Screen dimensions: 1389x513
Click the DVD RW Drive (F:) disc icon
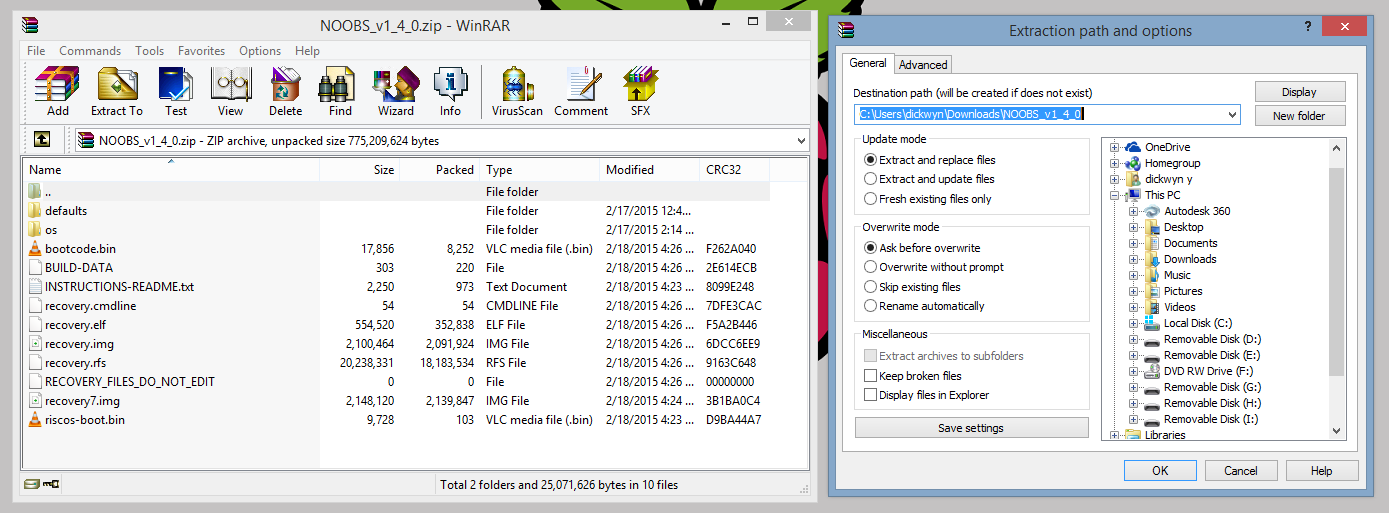[1151, 371]
